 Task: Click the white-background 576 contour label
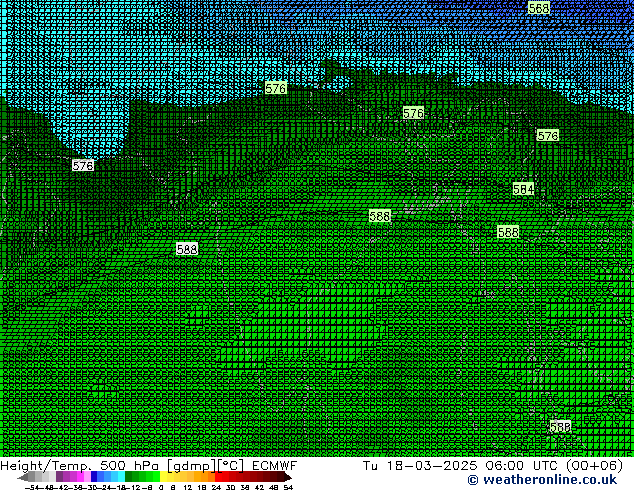[x=83, y=165]
